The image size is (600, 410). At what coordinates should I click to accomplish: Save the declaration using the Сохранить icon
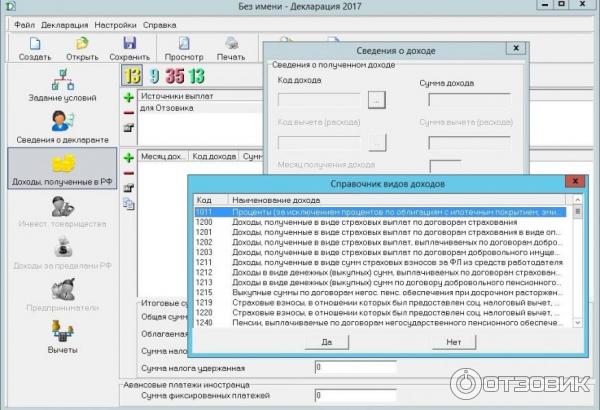pos(130,44)
